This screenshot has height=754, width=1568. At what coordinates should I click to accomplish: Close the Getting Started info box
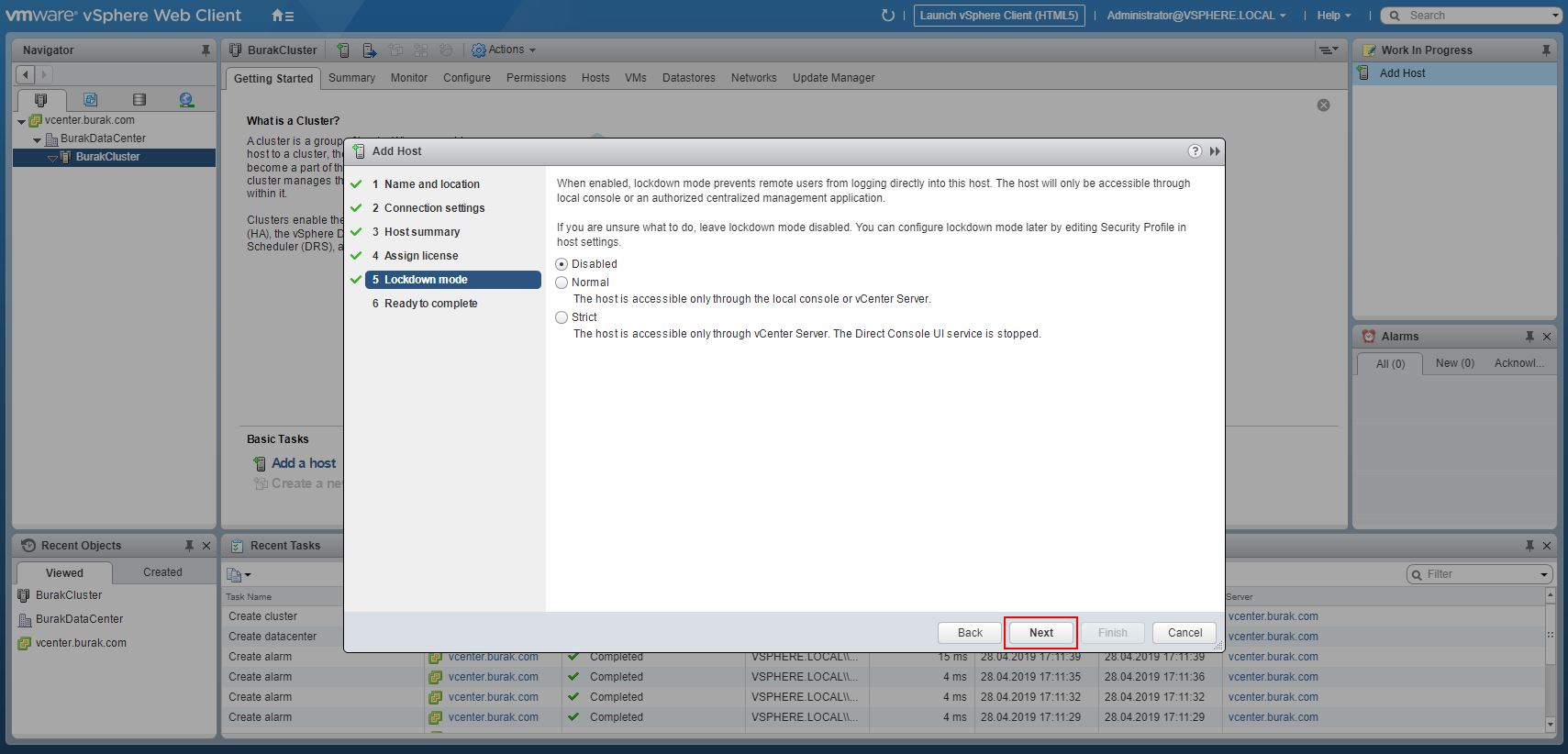tap(1323, 105)
